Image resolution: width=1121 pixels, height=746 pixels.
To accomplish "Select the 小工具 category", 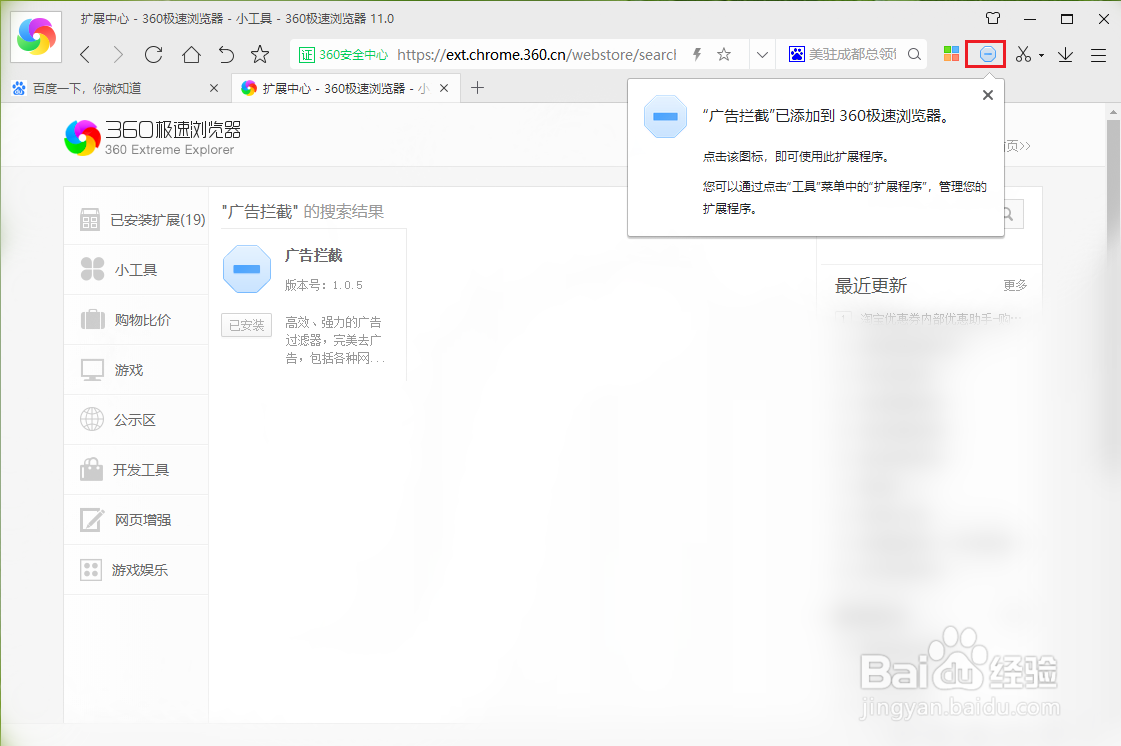I will [136, 270].
